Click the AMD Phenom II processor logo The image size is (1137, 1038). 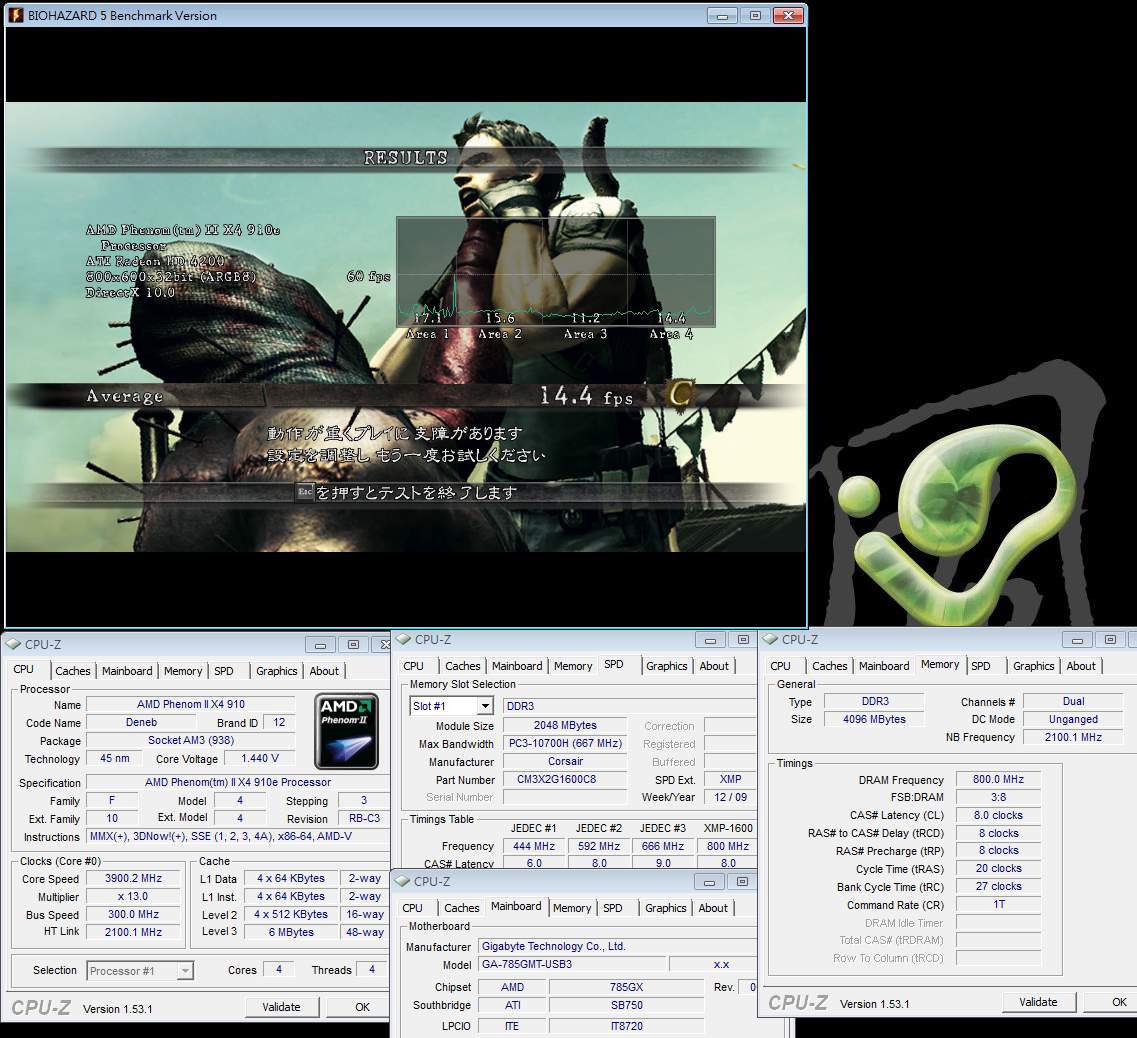[x=347, y=731]
